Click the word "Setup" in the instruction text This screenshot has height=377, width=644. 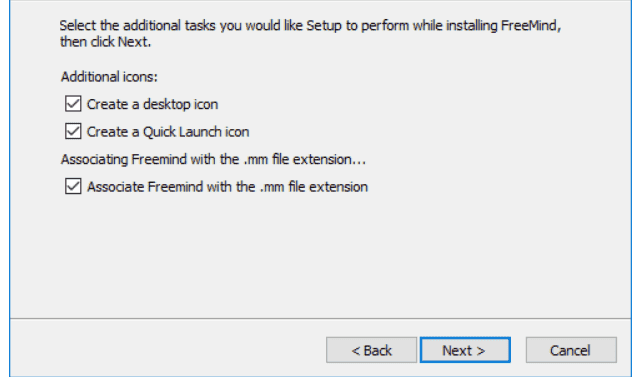[x=324, y=26]
